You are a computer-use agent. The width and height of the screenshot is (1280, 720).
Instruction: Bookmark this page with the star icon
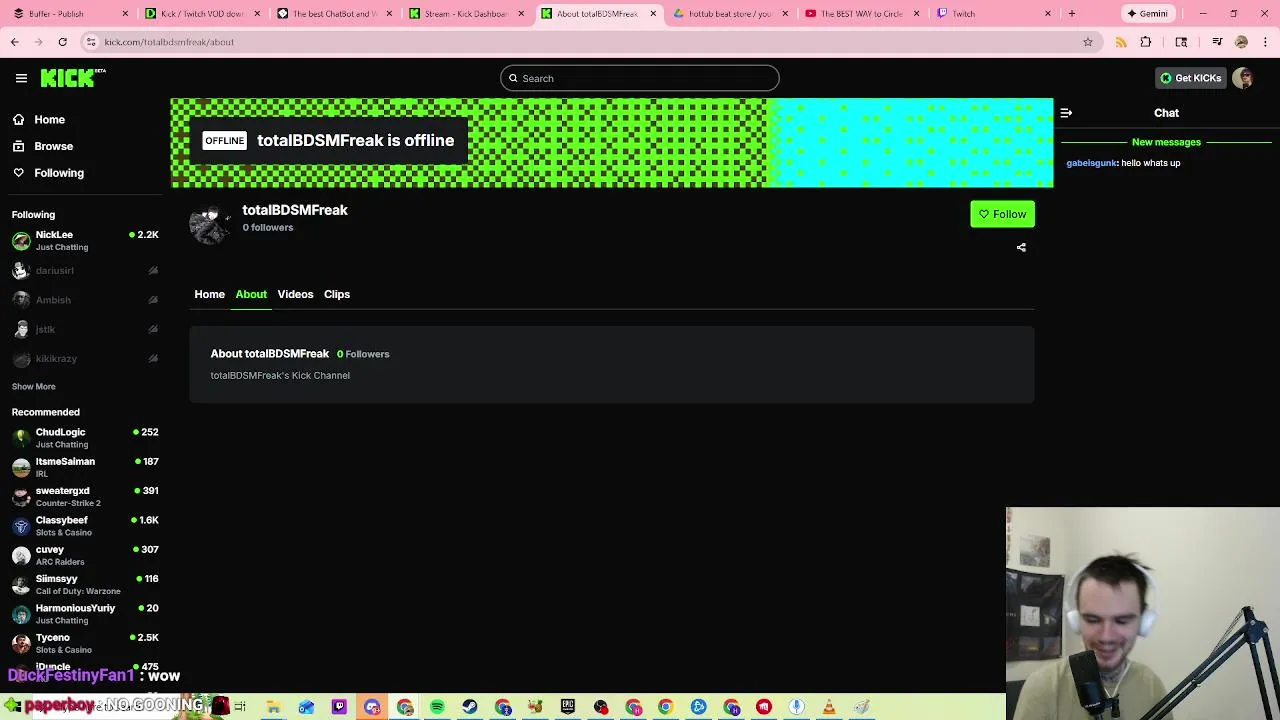(1087, 42)
